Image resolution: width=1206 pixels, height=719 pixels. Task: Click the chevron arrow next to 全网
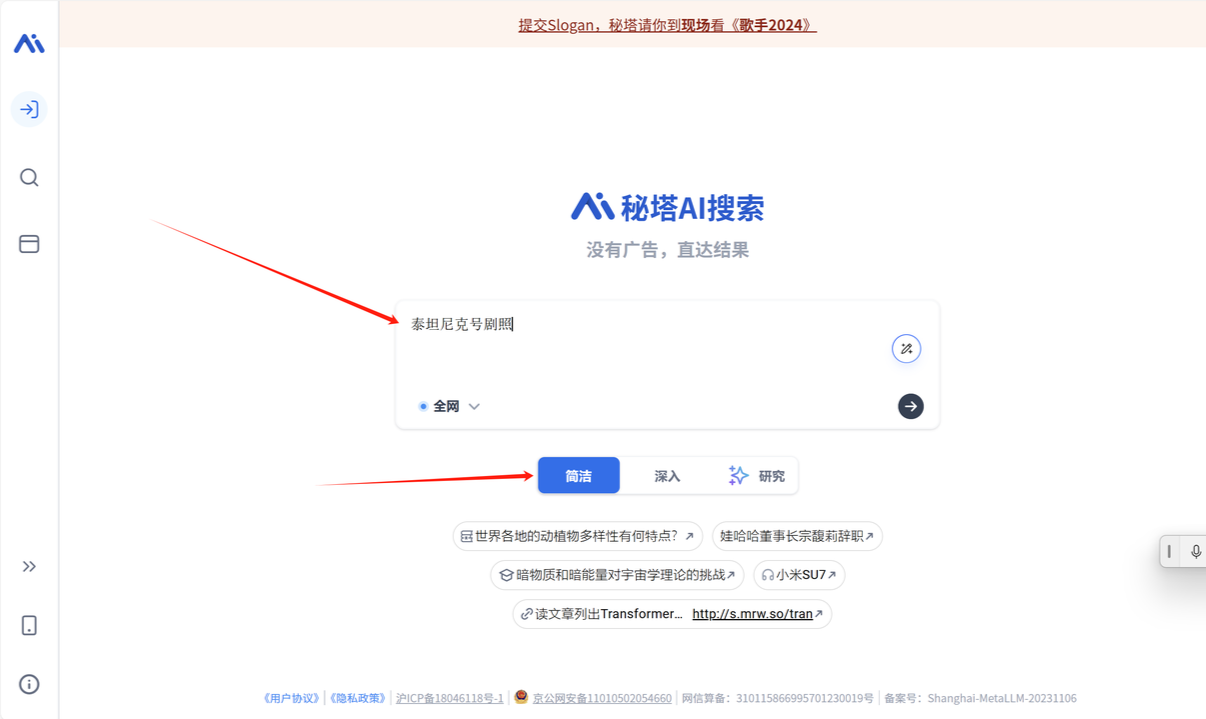pos(474,406)
